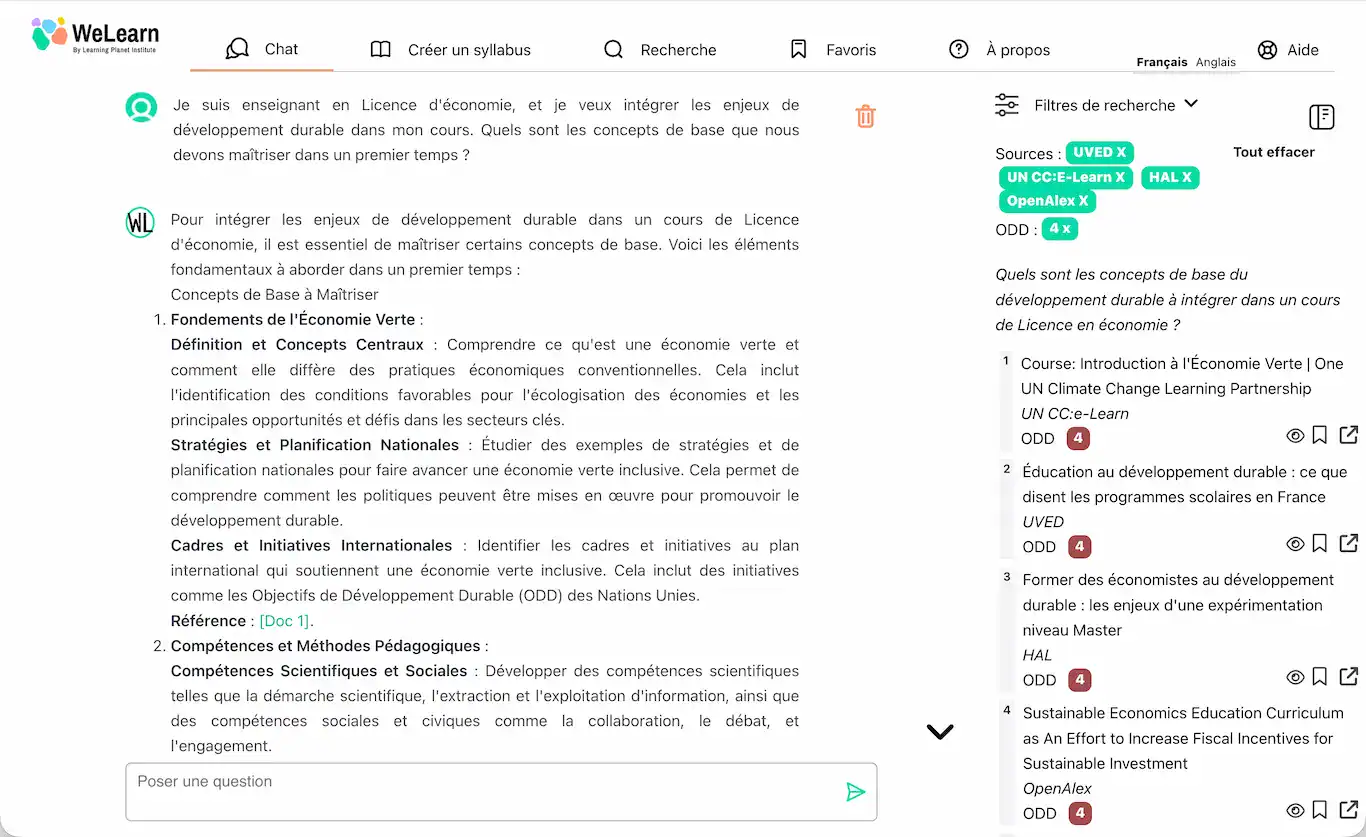
Task: Bookmark the HAL document about economists
Action: pos(1320,678)
